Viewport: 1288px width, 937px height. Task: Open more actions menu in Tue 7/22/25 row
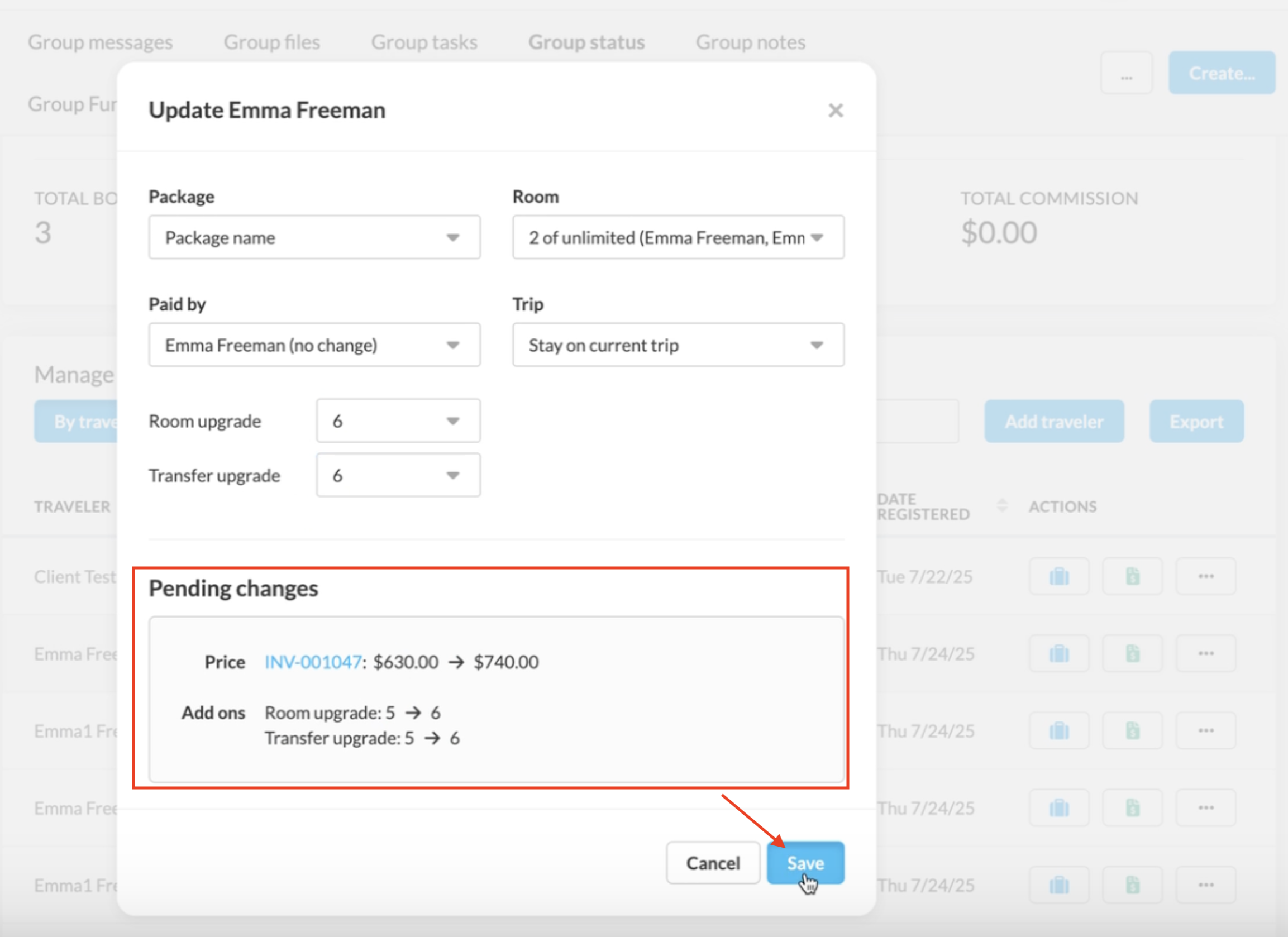pos(1206,577)
